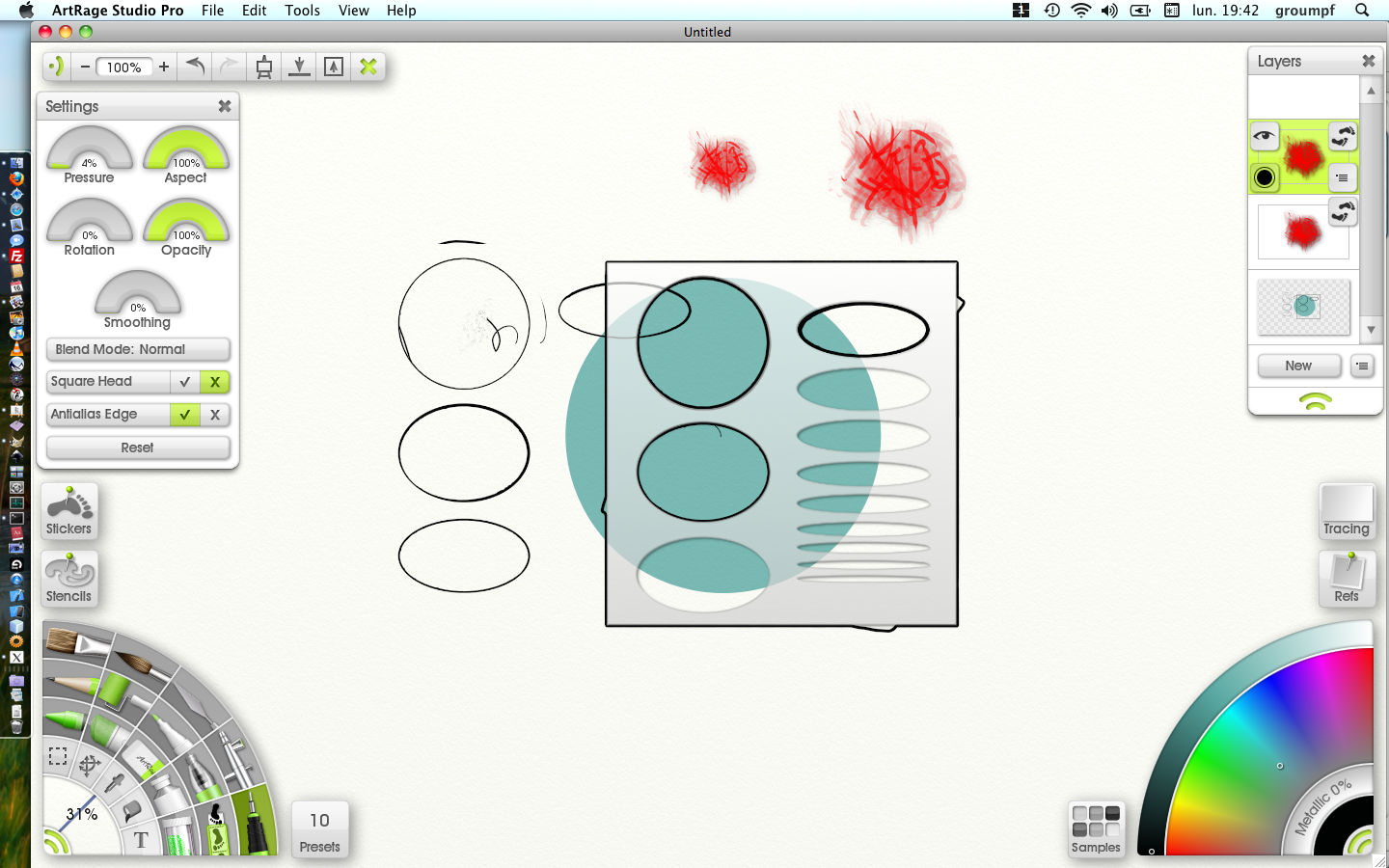1389x868 pixels.
Task: Open the Tools menu
Action: pos(302,11)
